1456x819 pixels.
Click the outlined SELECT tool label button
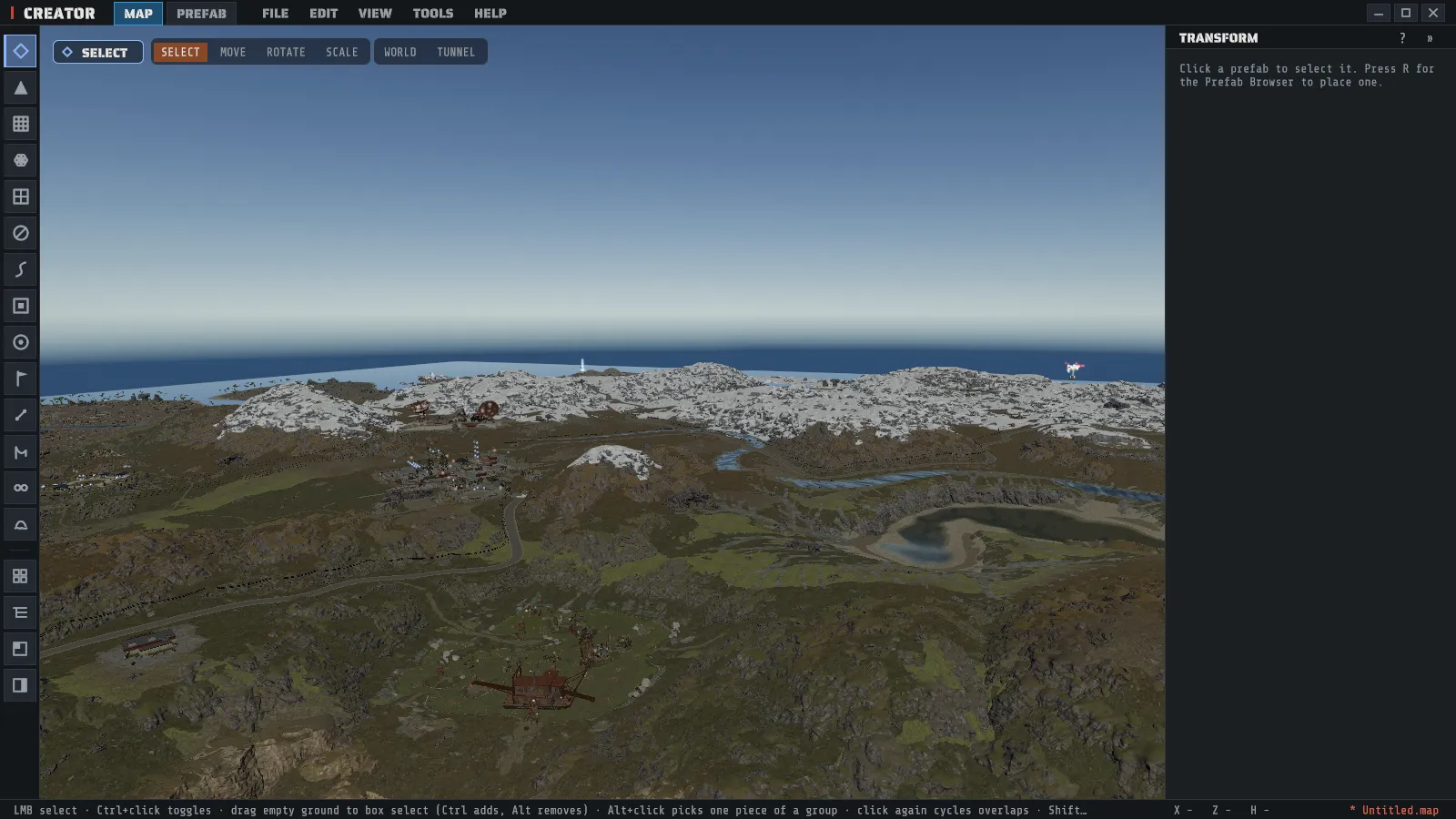[98, 52]
